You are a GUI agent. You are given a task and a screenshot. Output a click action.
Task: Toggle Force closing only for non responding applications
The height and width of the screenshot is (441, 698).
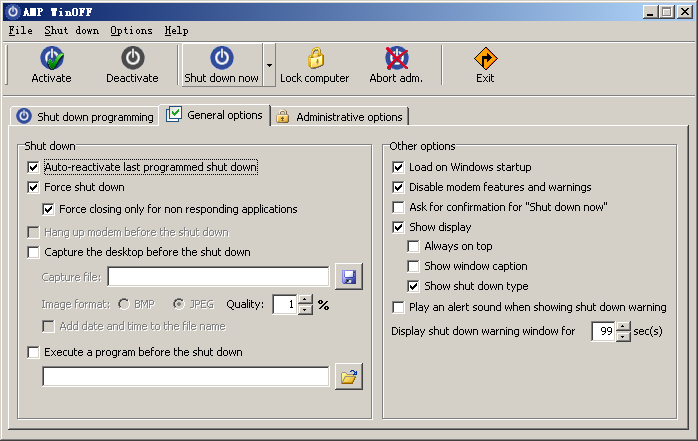click(x=49, y=209)
